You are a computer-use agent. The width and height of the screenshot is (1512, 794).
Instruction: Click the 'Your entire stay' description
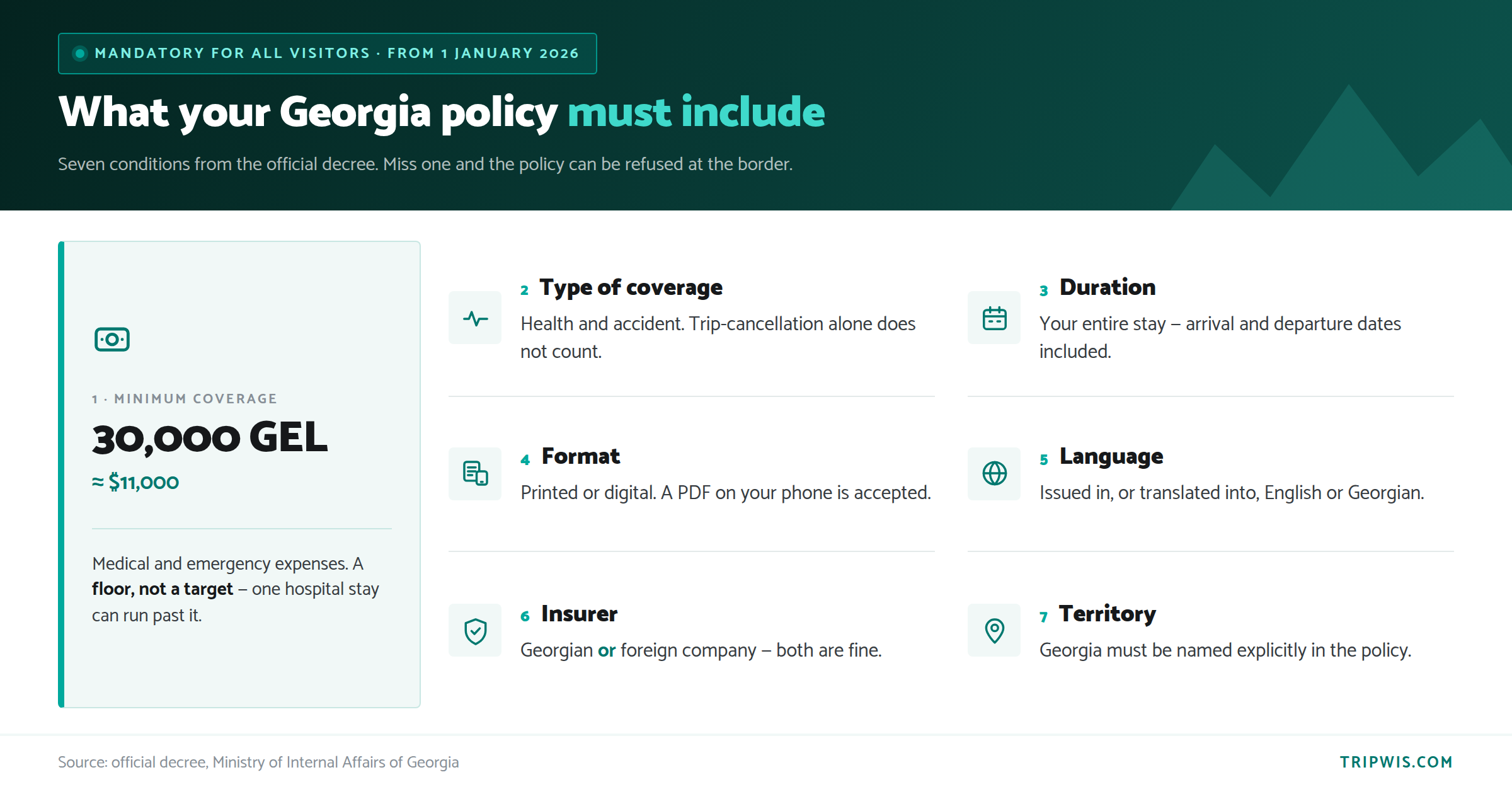tap(1220, 337)
